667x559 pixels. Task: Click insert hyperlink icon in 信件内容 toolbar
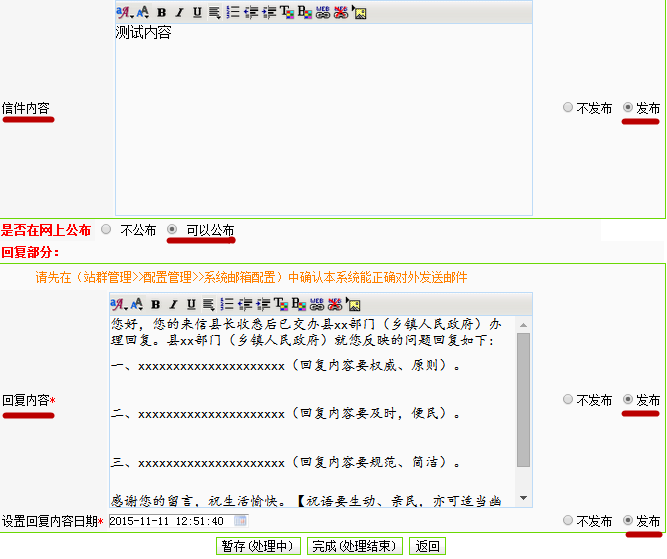[x=322, y=13]
